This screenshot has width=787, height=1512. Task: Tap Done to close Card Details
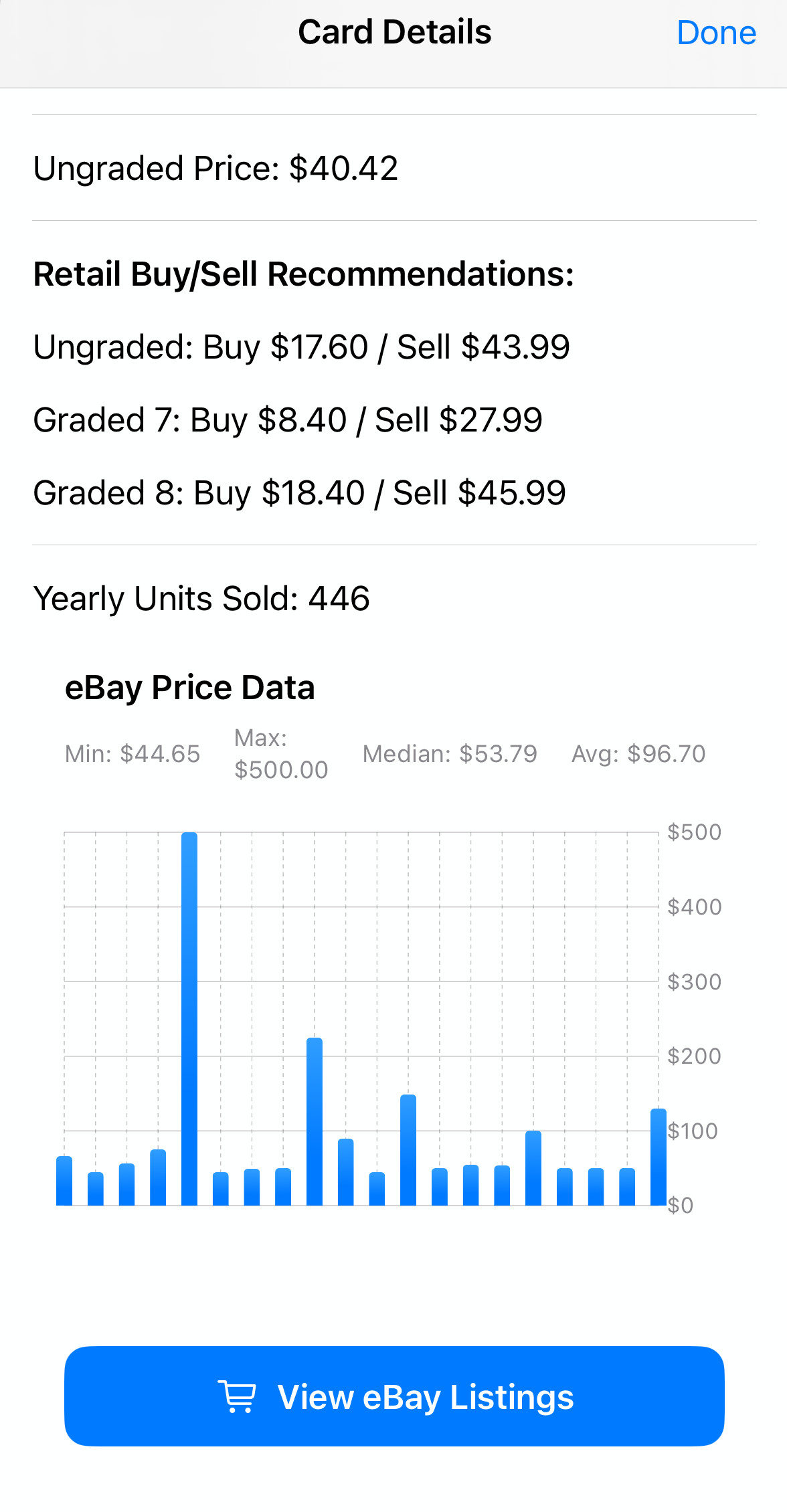(x=716, y=33)
